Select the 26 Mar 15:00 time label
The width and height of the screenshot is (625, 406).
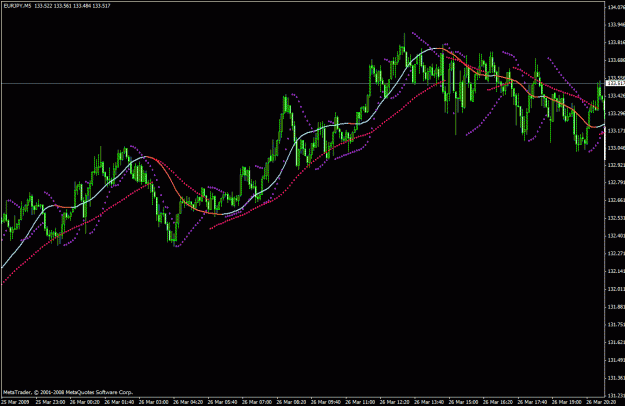463,402
